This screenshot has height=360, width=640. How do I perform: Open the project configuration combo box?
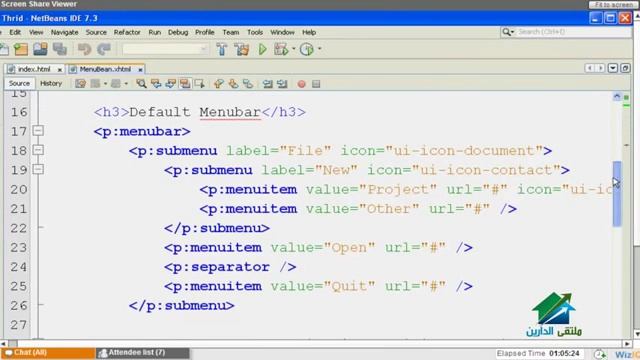[x=164, y=49]
